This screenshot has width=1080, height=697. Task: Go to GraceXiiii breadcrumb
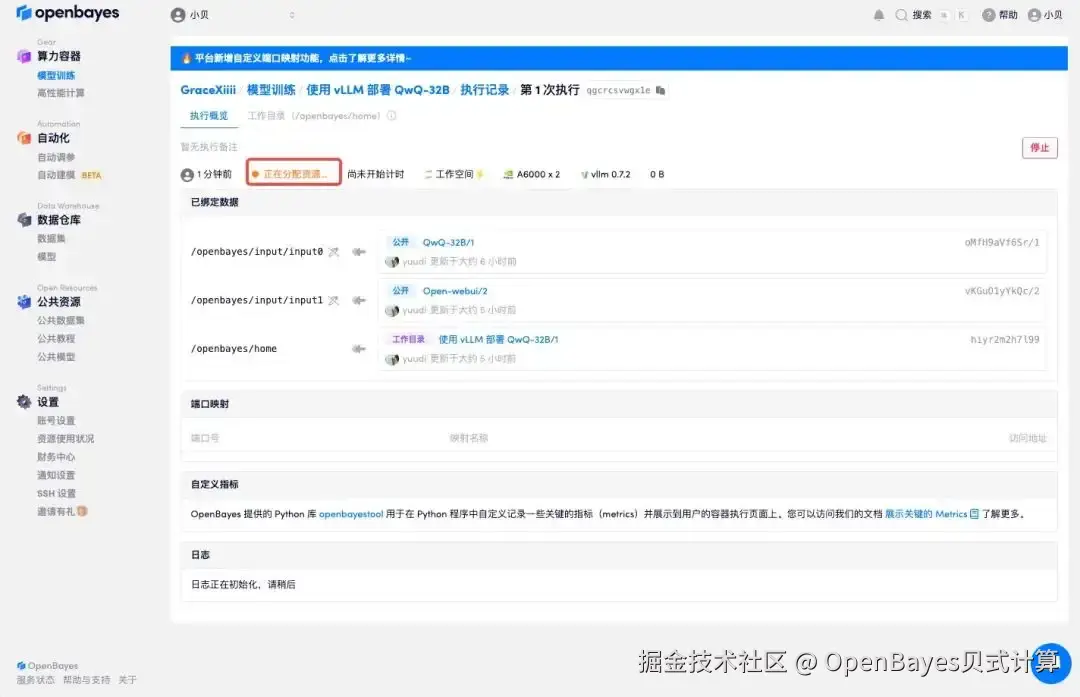208,90
